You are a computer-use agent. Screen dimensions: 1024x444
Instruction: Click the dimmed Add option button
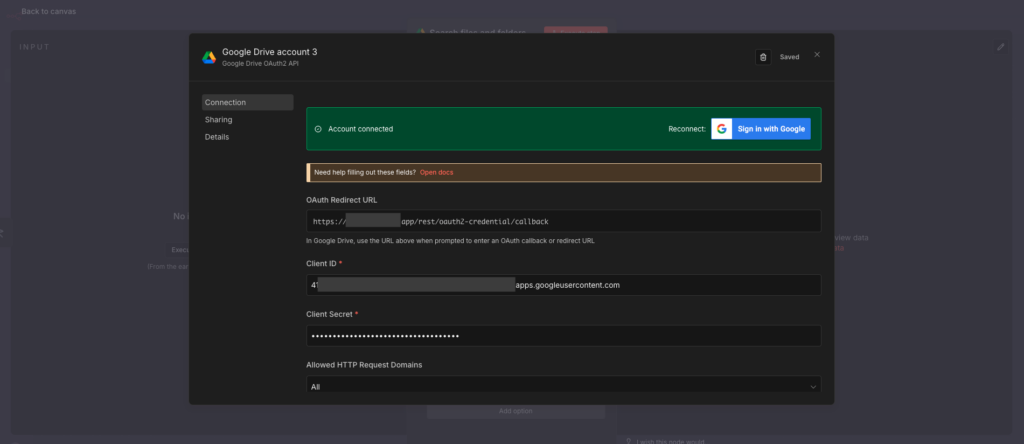(x=516, y=411)
